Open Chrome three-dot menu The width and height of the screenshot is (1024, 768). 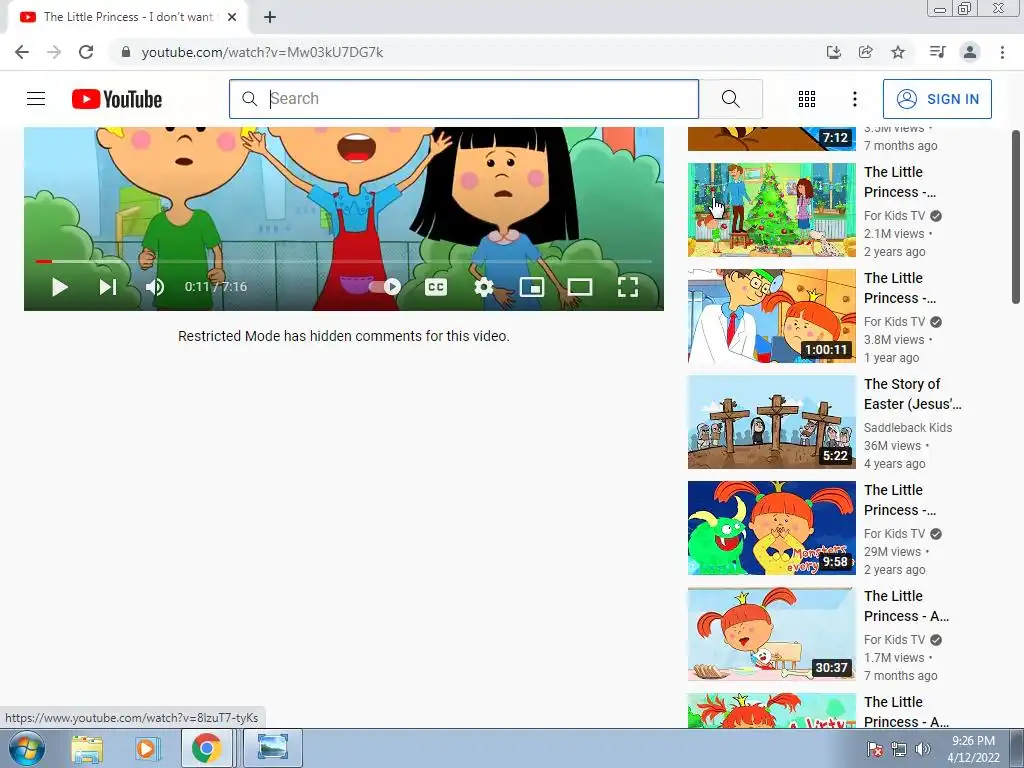[1002, 52]
